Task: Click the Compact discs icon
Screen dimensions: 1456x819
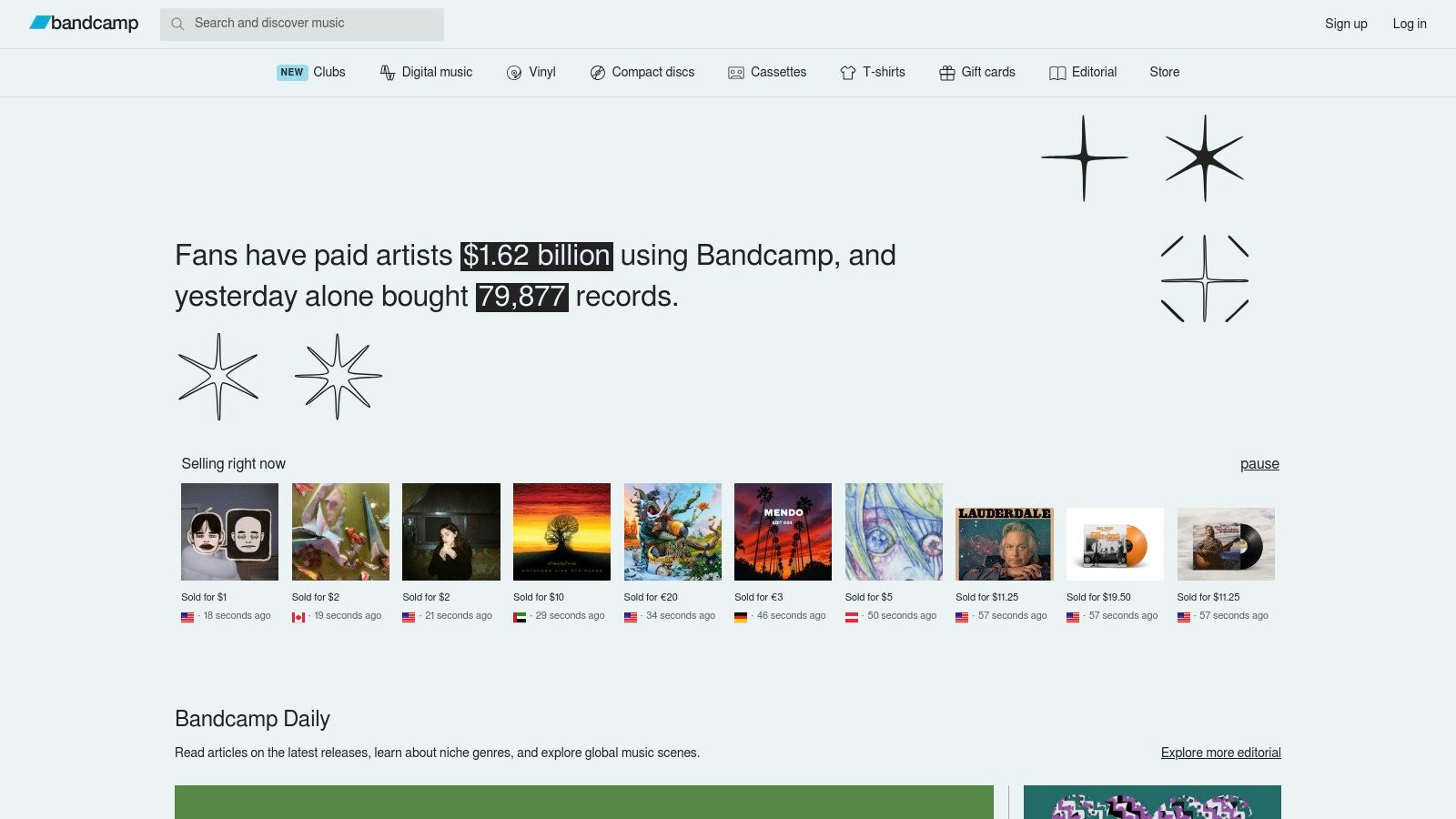Action: [x=598, y=73]
